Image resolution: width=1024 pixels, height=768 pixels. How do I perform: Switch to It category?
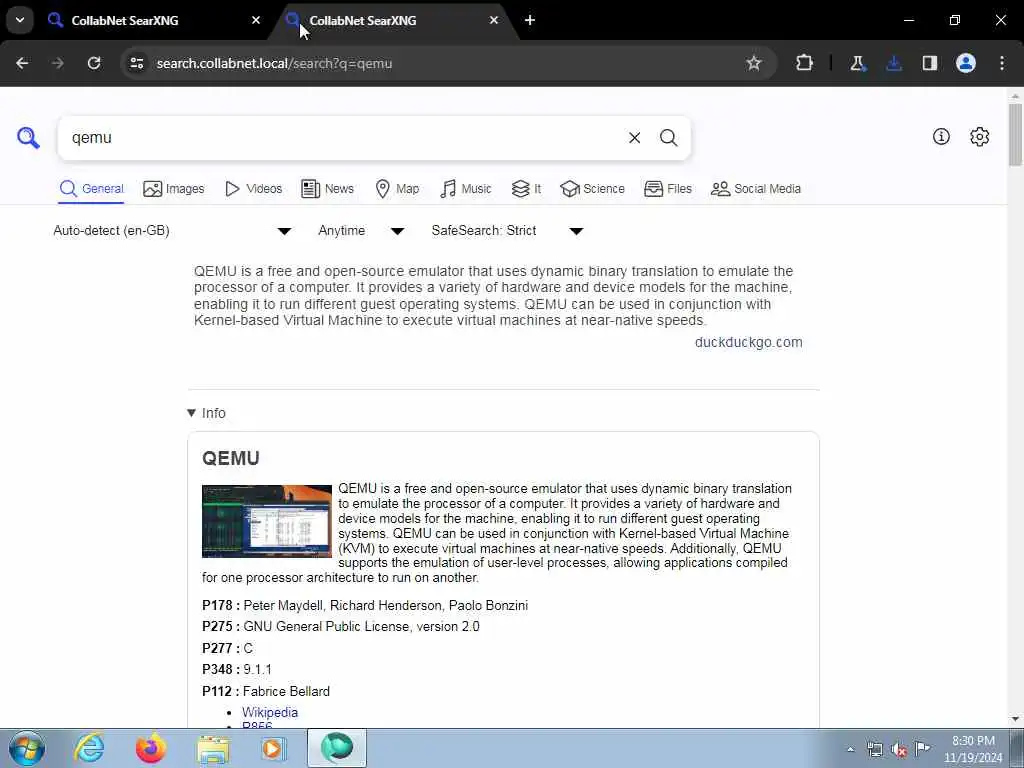click(526, 189)
